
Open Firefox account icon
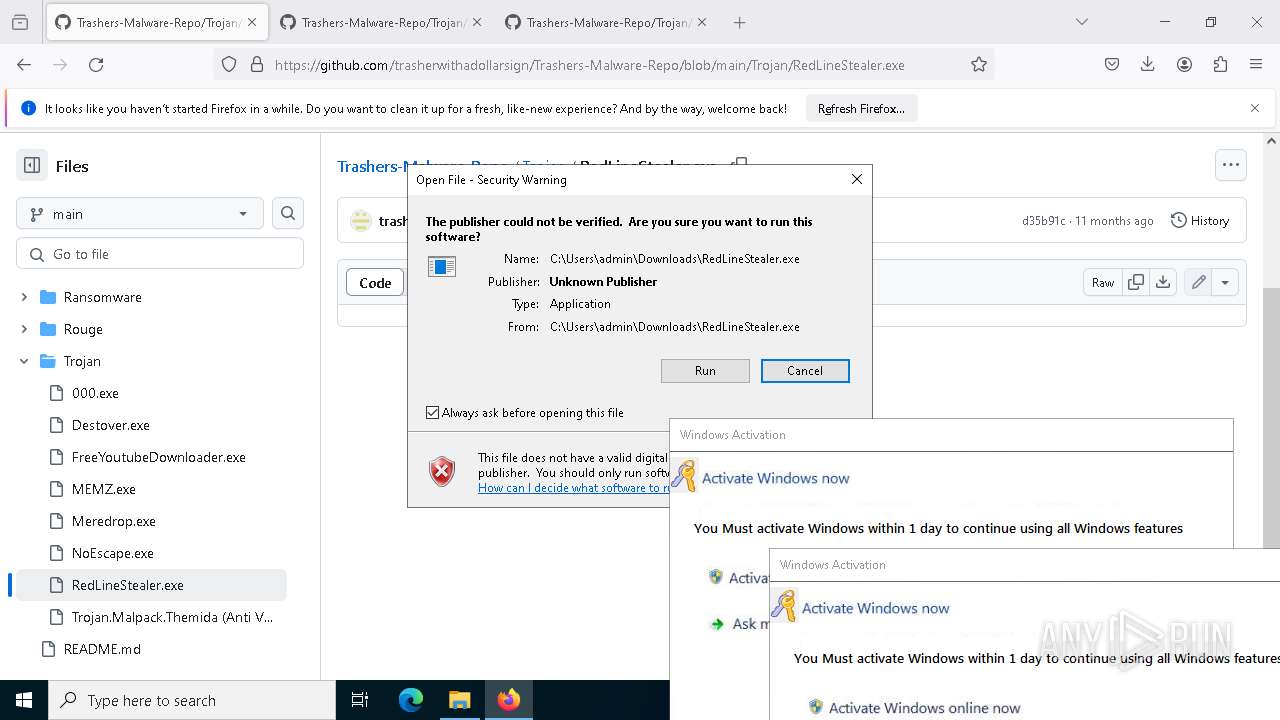coord(1184,64)
